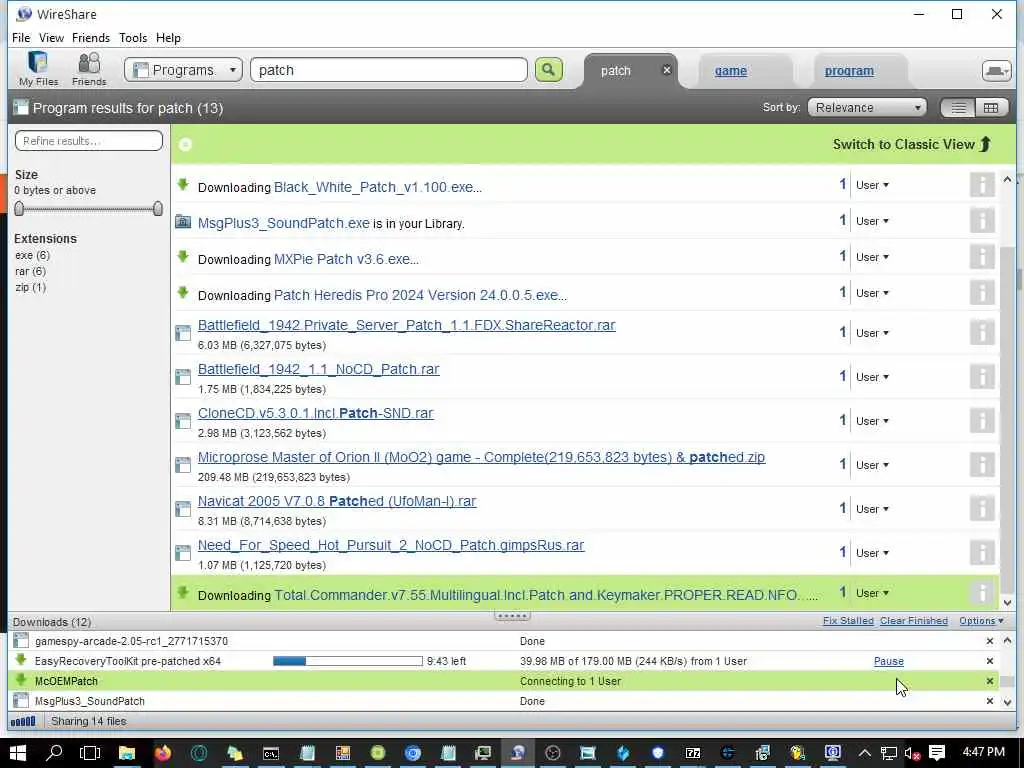The height and width of the screenshot is (768, 1024).
Task: Click the Refine results field
Action: coord(89,141)
